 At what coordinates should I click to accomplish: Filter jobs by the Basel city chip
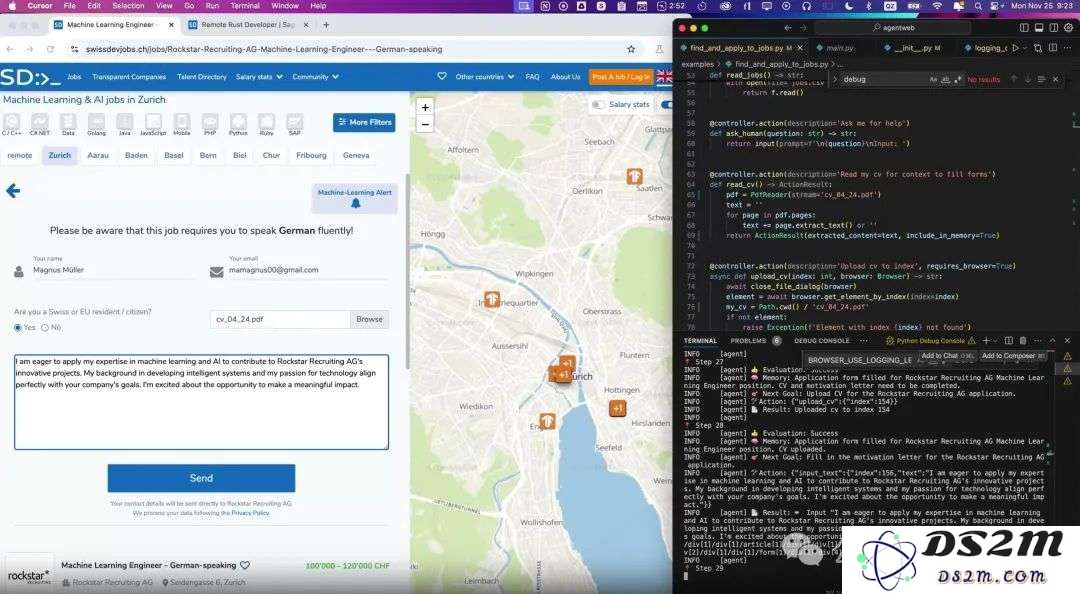point(174,155)
